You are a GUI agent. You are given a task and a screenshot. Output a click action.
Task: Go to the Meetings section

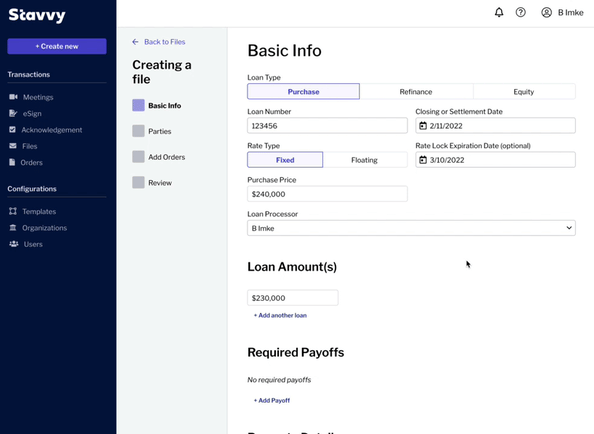(38, 97)
